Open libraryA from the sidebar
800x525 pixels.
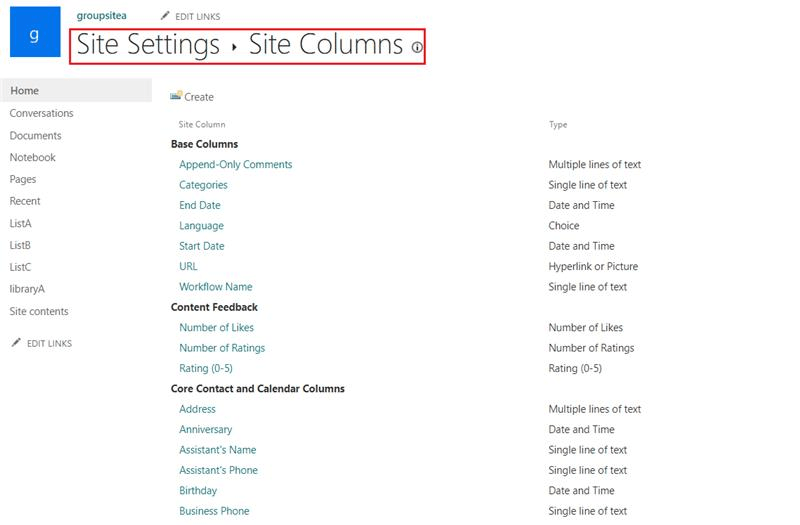click(27, 289)
